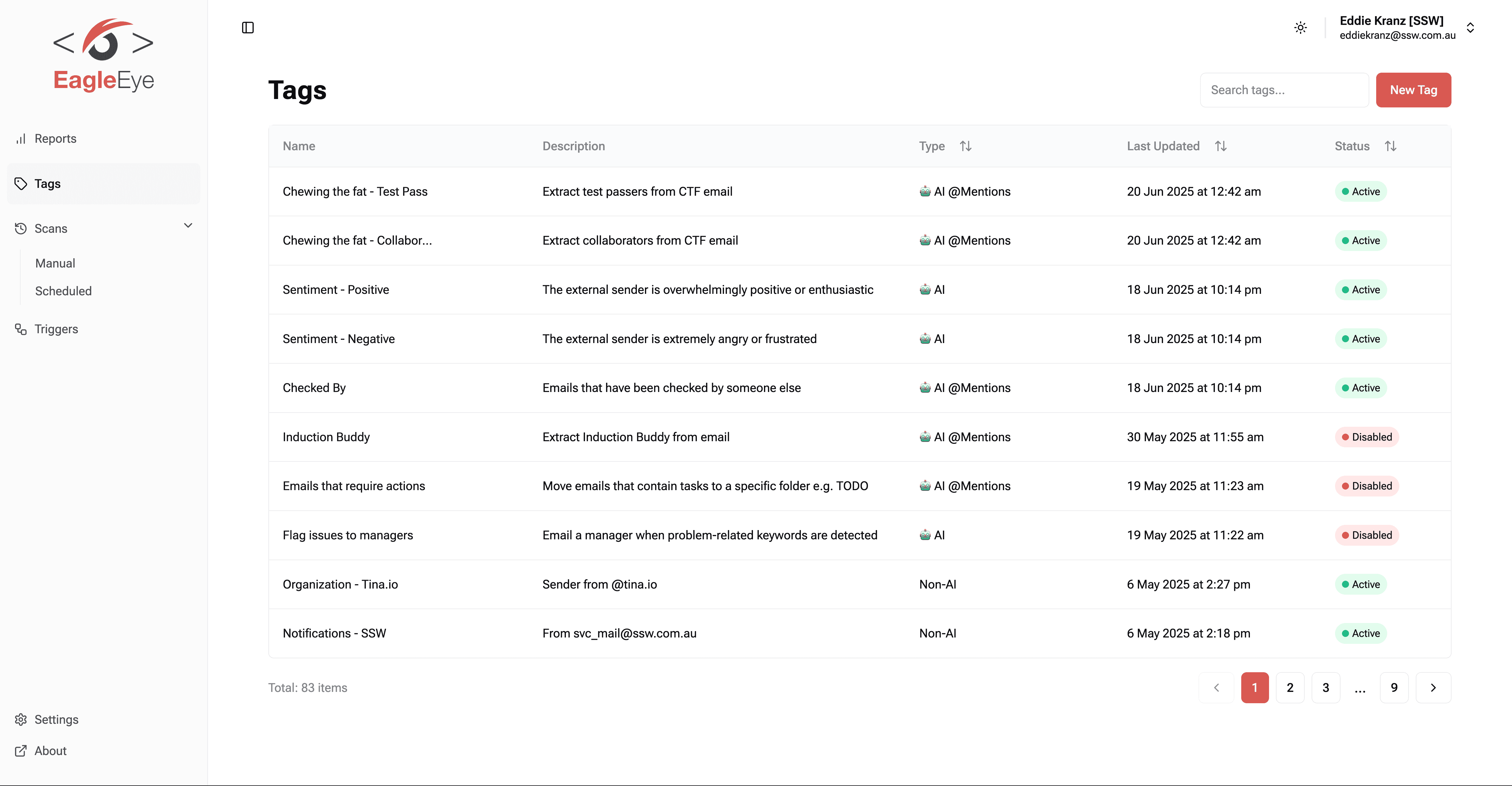Click the Non-AI type in Tina.io row
This screenshot has height=786, width=1512.
click(x=937, y=584)
